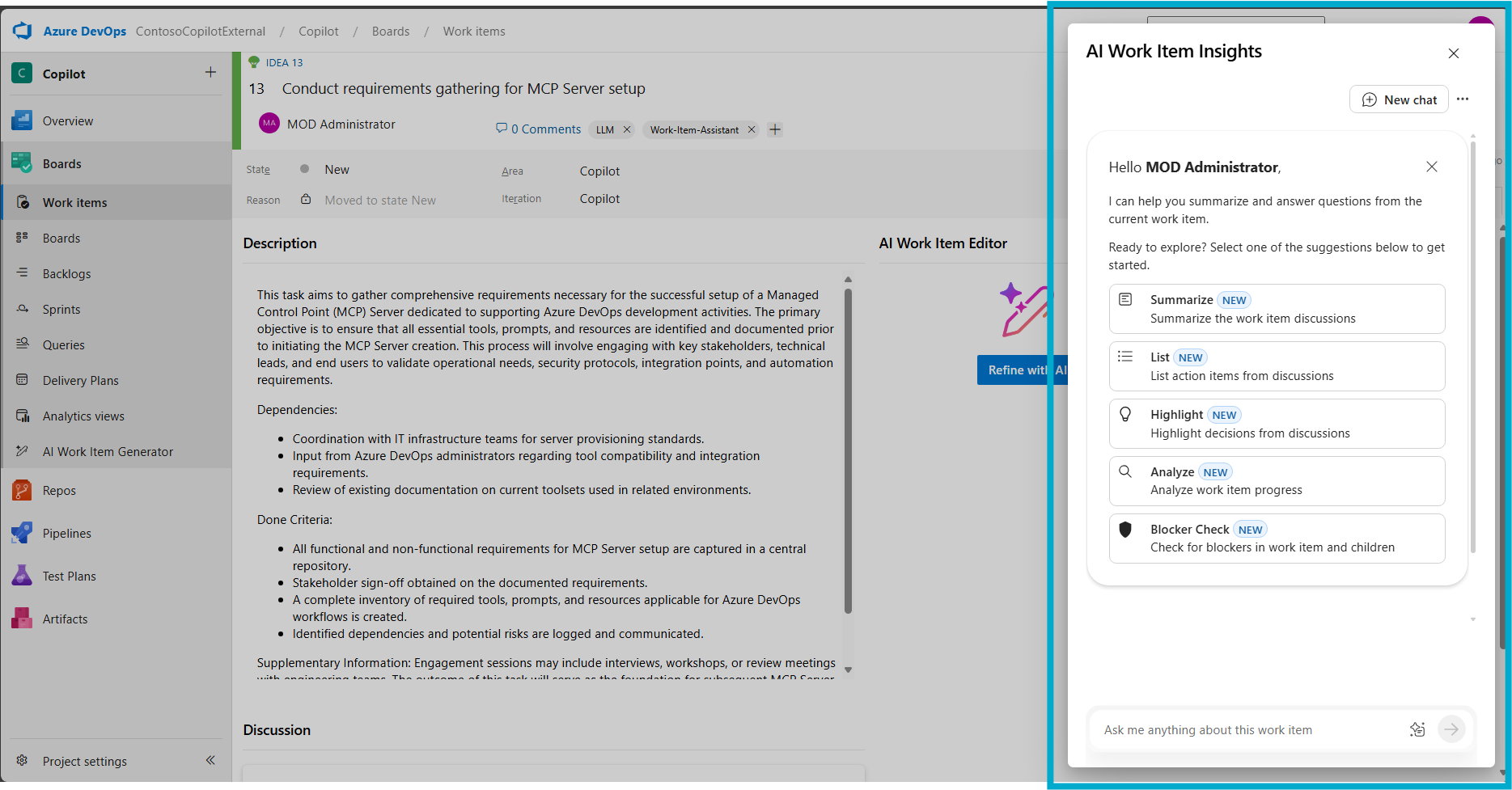Viewport: 1512px width, 790px height.
Task: Collapse the Project settings sidebar
Action: pos(210,760)
